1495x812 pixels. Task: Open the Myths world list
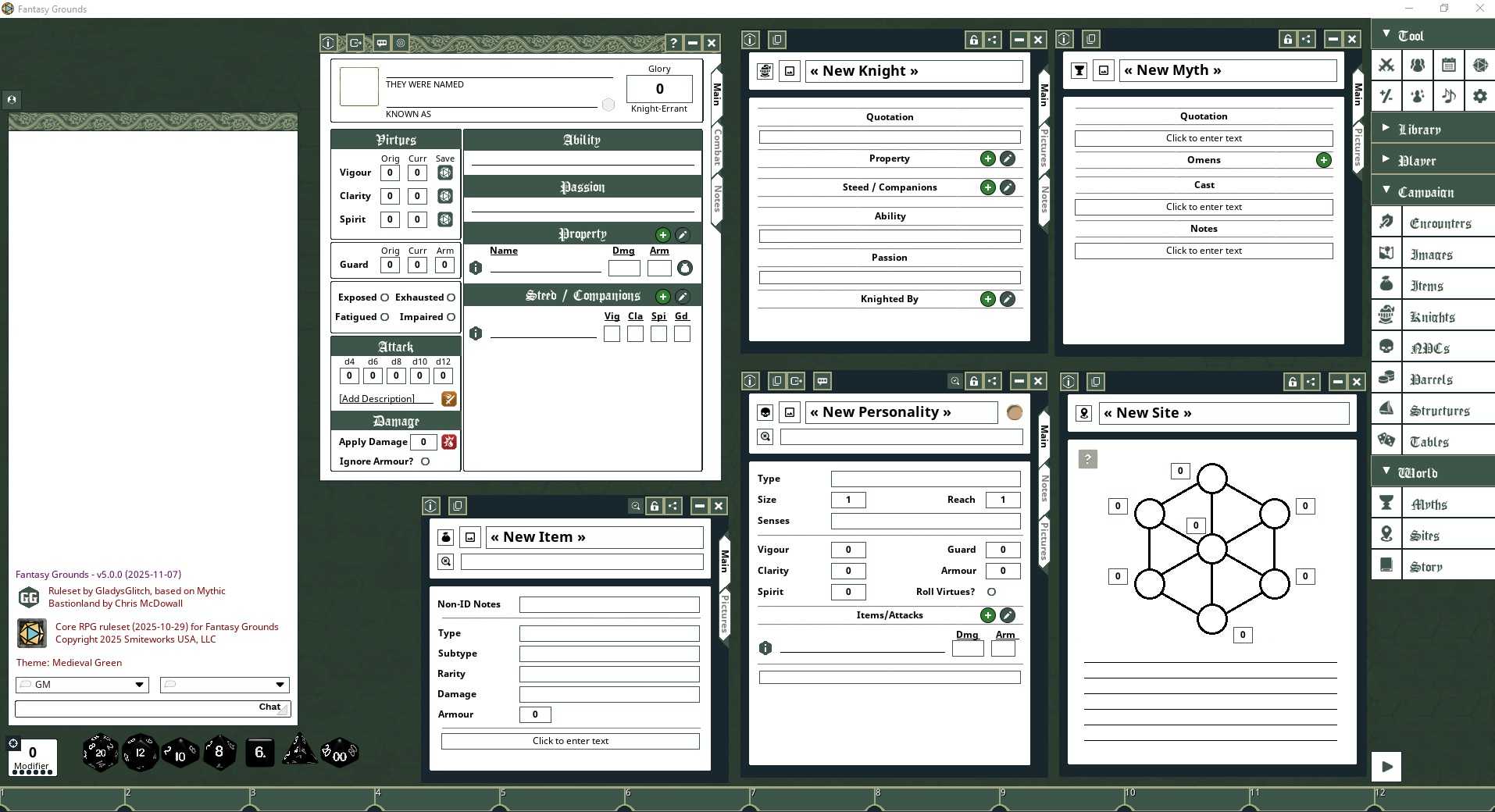(x=1433, y=504)
